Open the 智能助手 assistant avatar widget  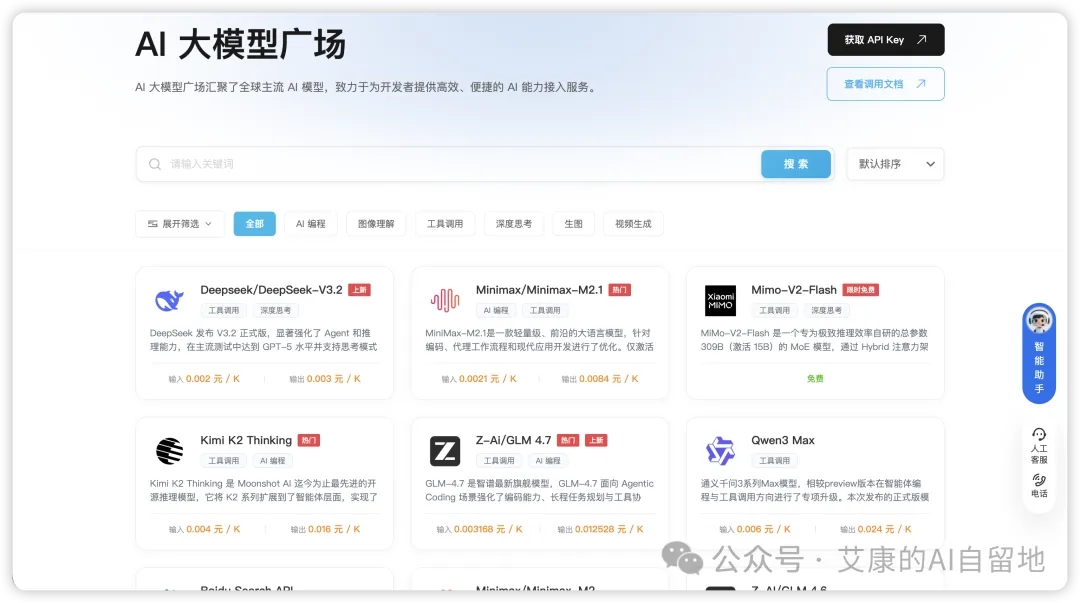[x=1039, y=353]
